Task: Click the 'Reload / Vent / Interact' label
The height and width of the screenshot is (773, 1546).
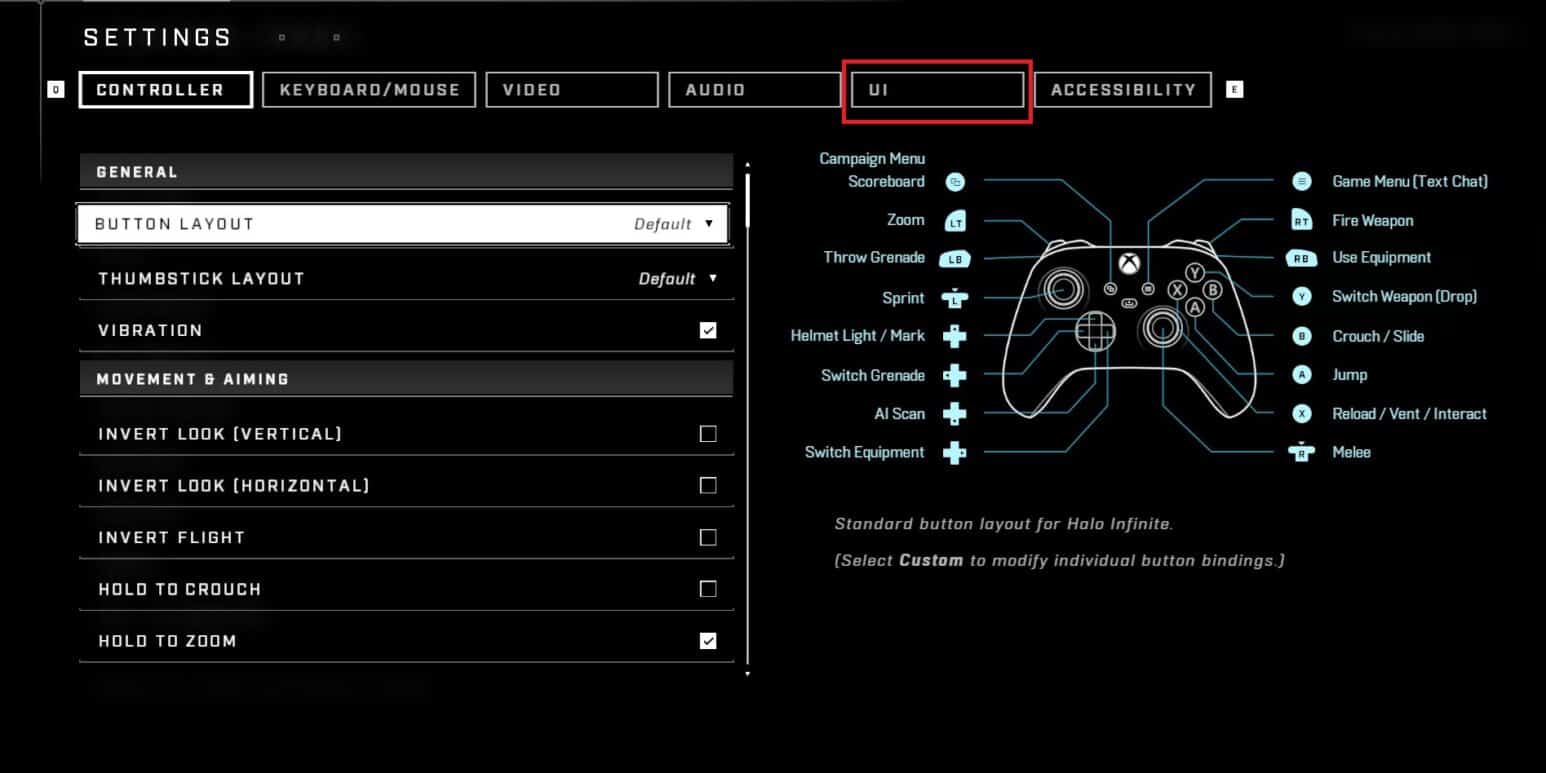Action: tap(1409, 413)
